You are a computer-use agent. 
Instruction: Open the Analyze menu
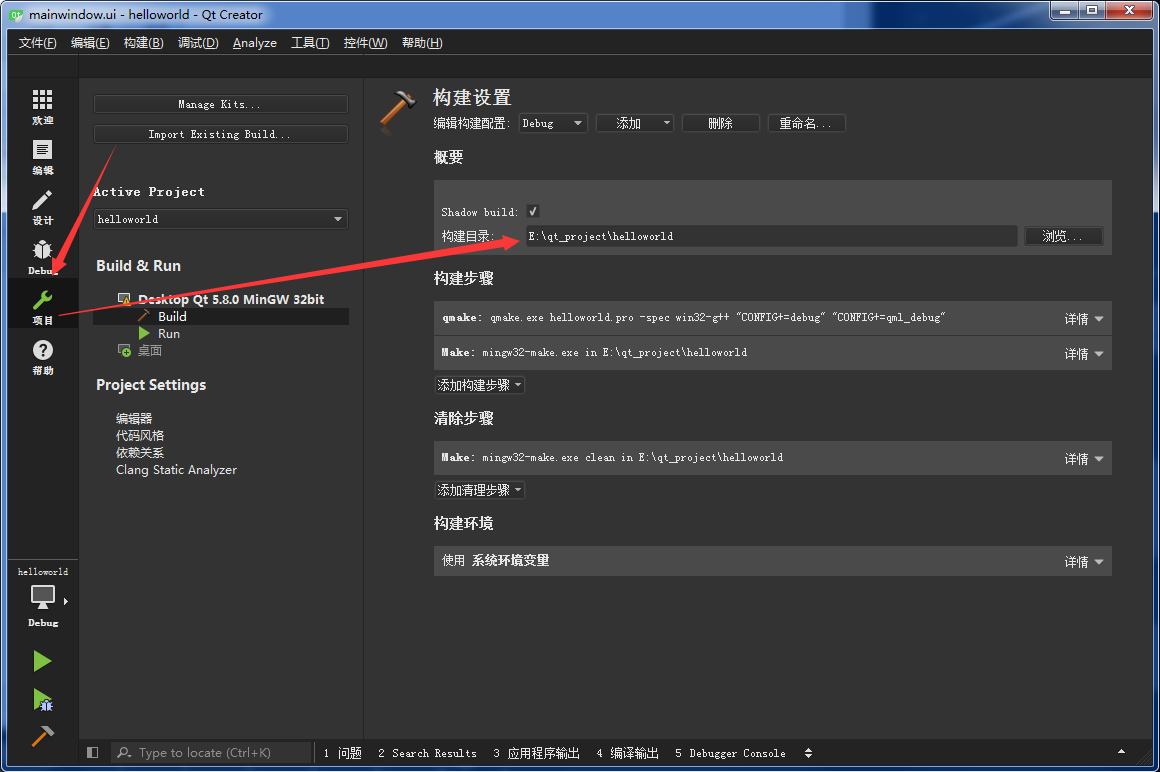[x=254, y=43]
